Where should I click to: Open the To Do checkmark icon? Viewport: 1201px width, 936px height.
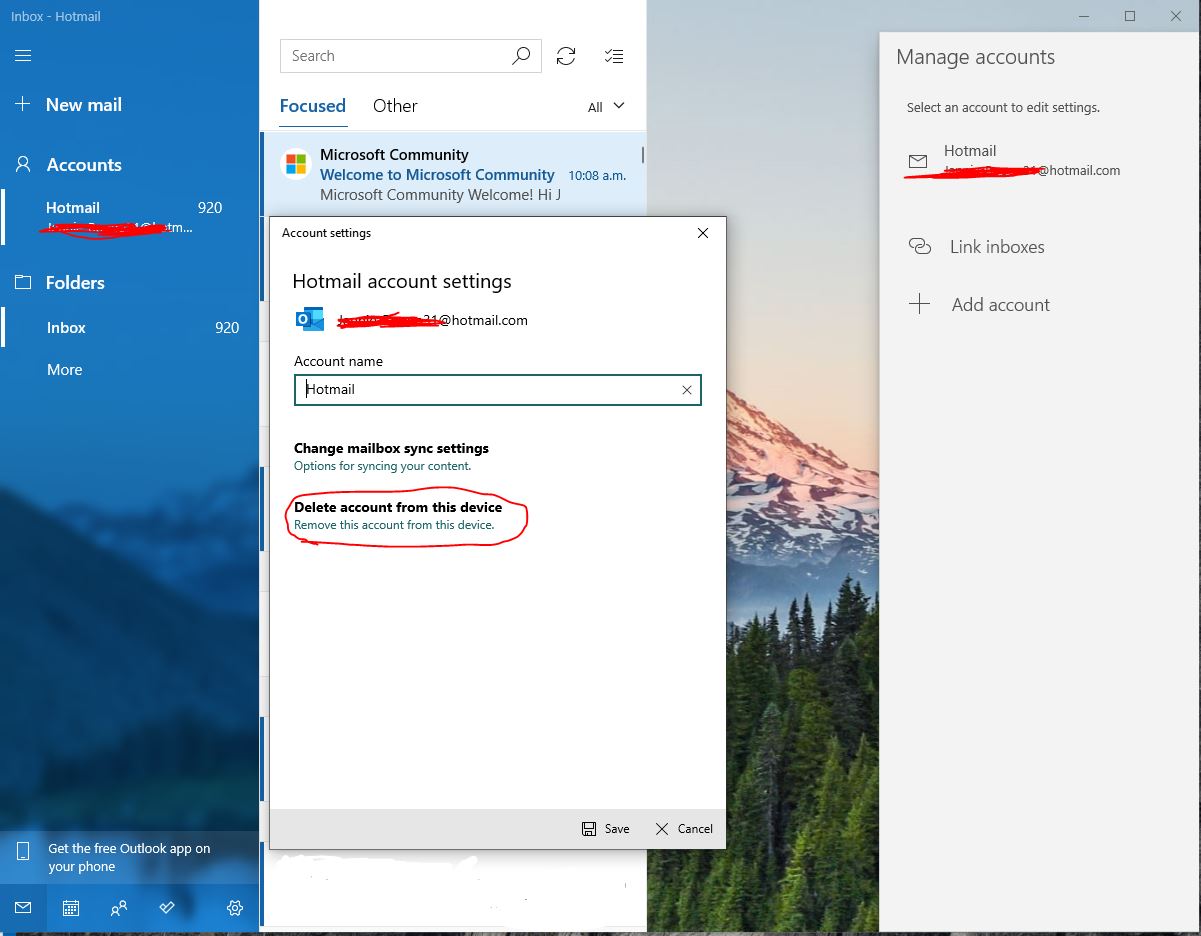tap(167, 908)
